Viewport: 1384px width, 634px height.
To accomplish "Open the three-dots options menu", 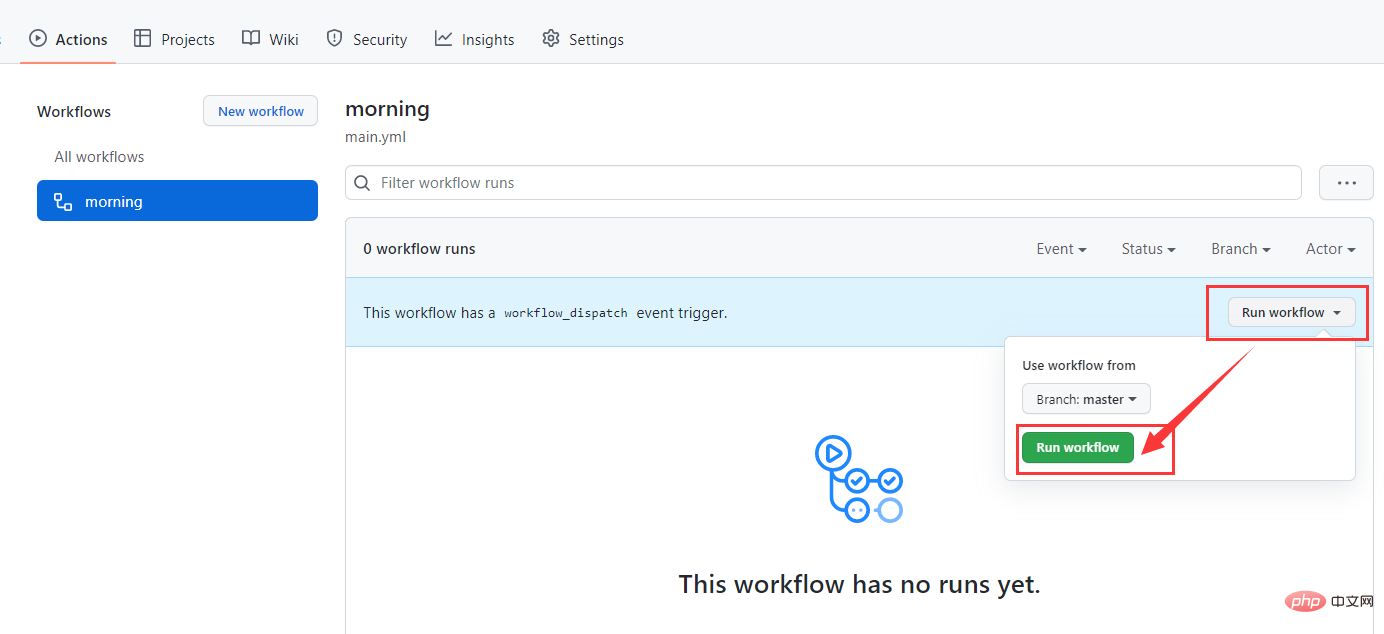I will point(1346,183).
